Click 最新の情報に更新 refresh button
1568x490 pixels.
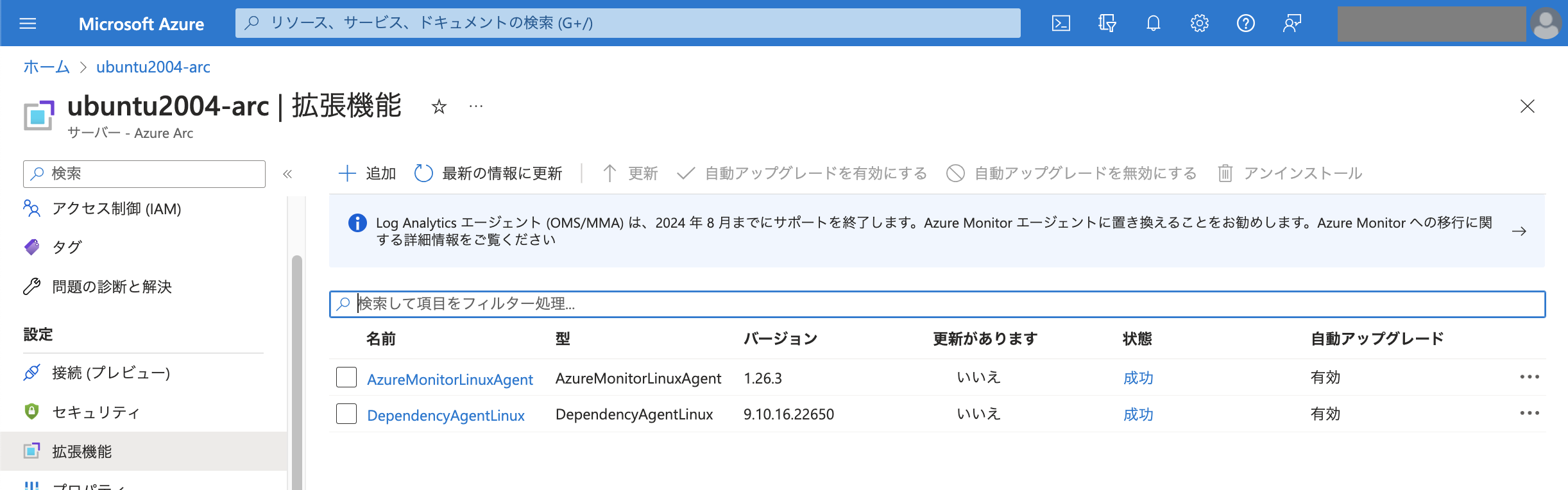[x=488, y=173]
